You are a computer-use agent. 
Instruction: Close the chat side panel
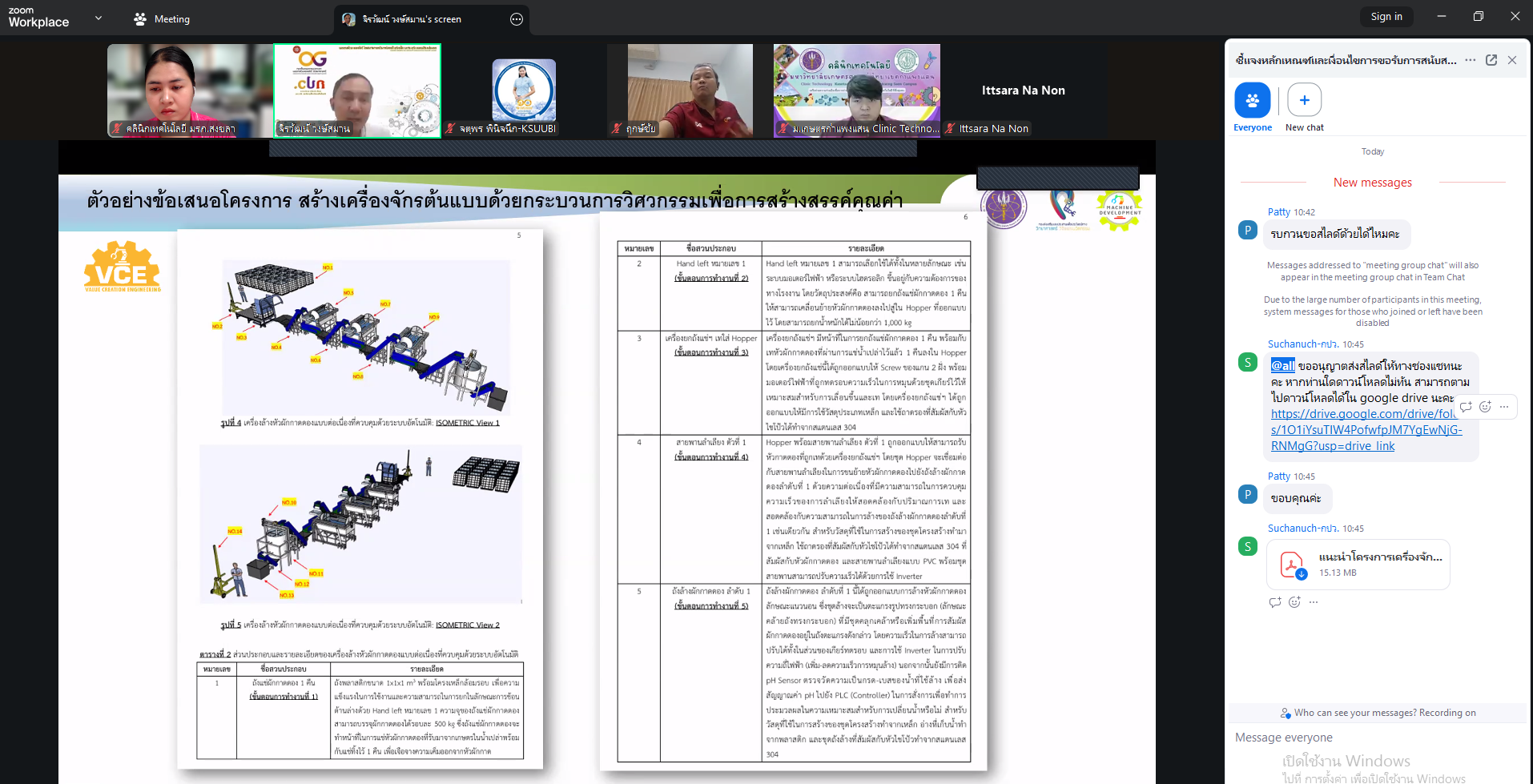pos(1511,60)
